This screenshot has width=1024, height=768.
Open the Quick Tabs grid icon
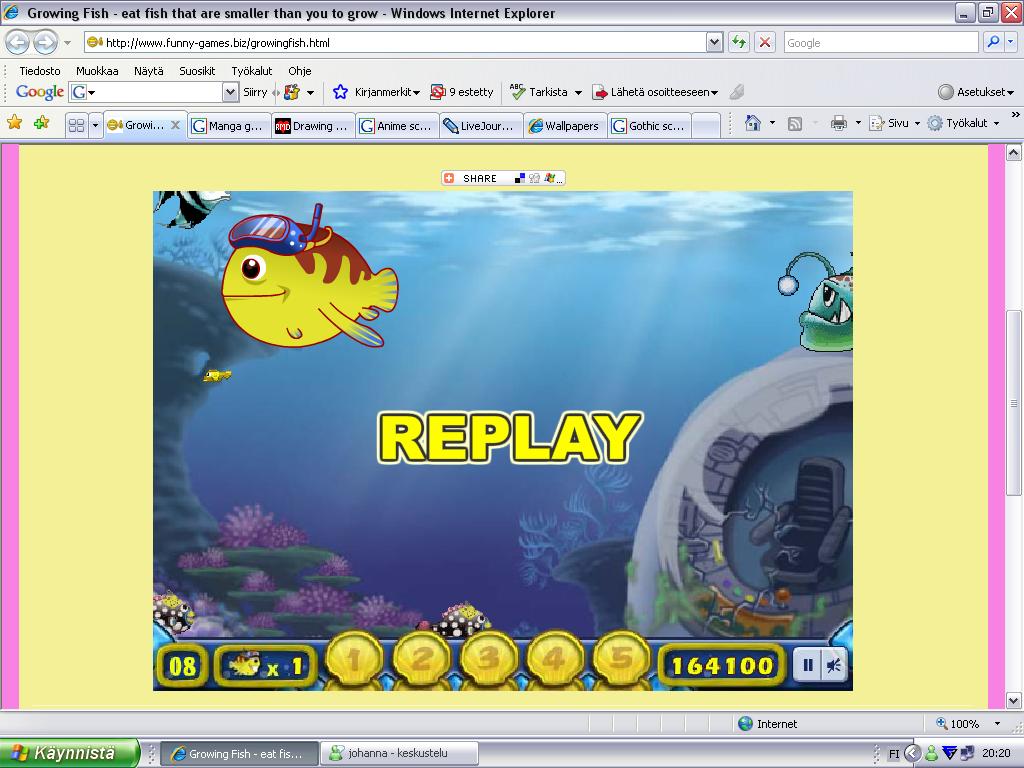point(76,125)
